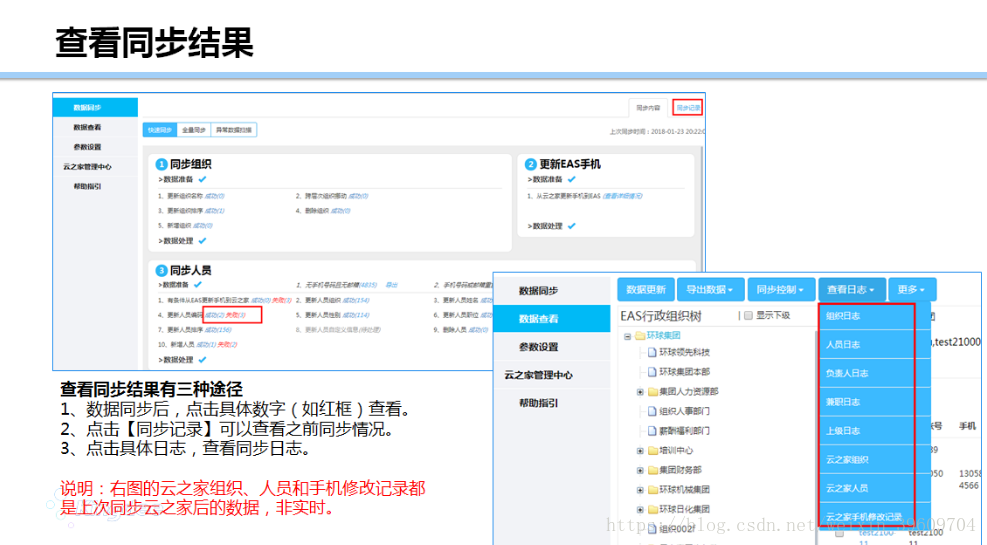987x545 pixels.
Task: Click folder icon of 集团财务部
Action: 653,470
